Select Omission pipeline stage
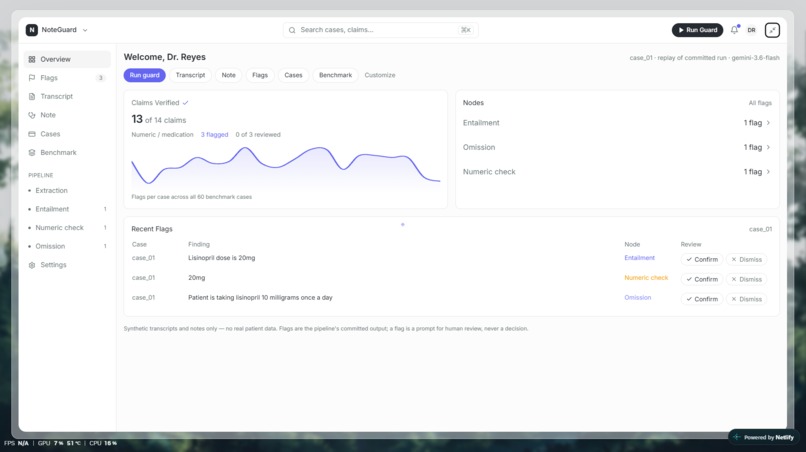This screenshot has width=806, height=452. [x=67, y=246]
